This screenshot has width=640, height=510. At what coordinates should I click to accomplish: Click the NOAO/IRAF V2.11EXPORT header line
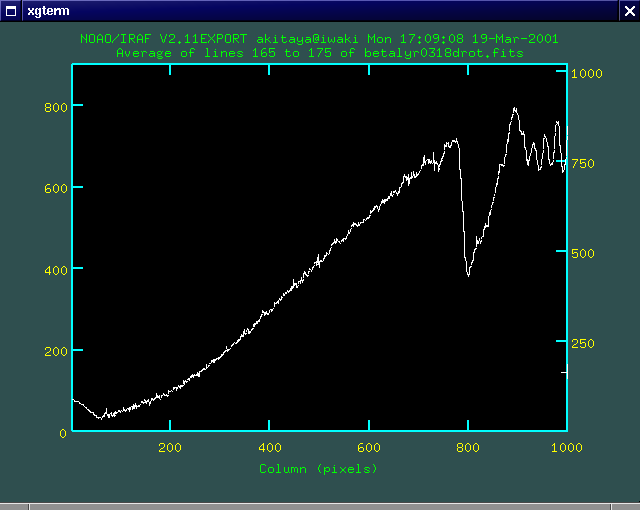[319, 39]
